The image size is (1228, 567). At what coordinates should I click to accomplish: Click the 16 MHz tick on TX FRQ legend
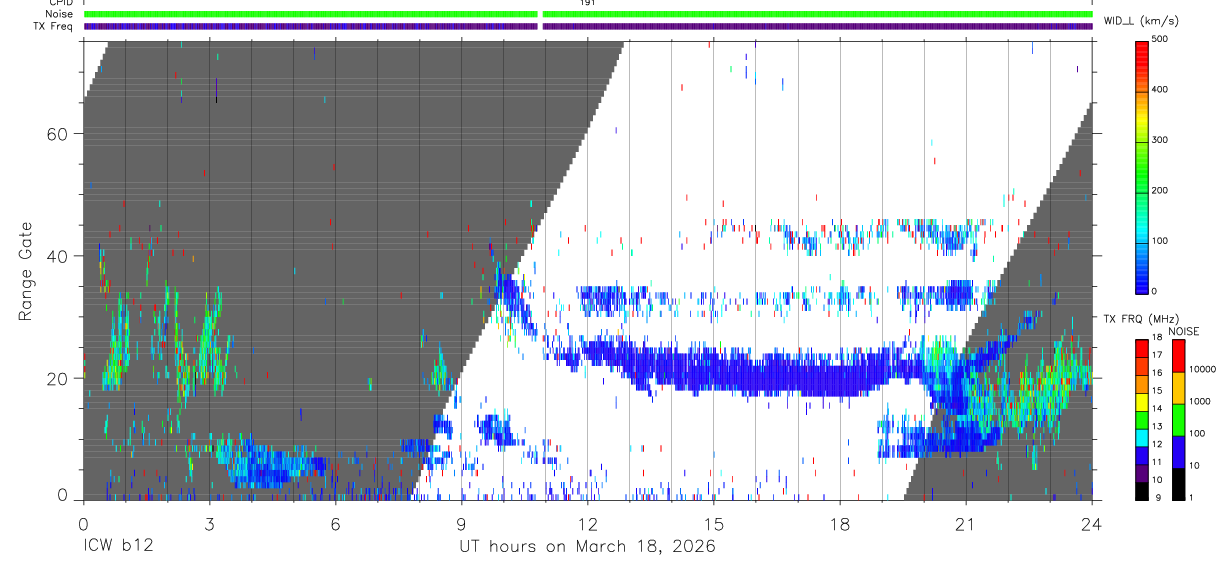[1158, 373]
